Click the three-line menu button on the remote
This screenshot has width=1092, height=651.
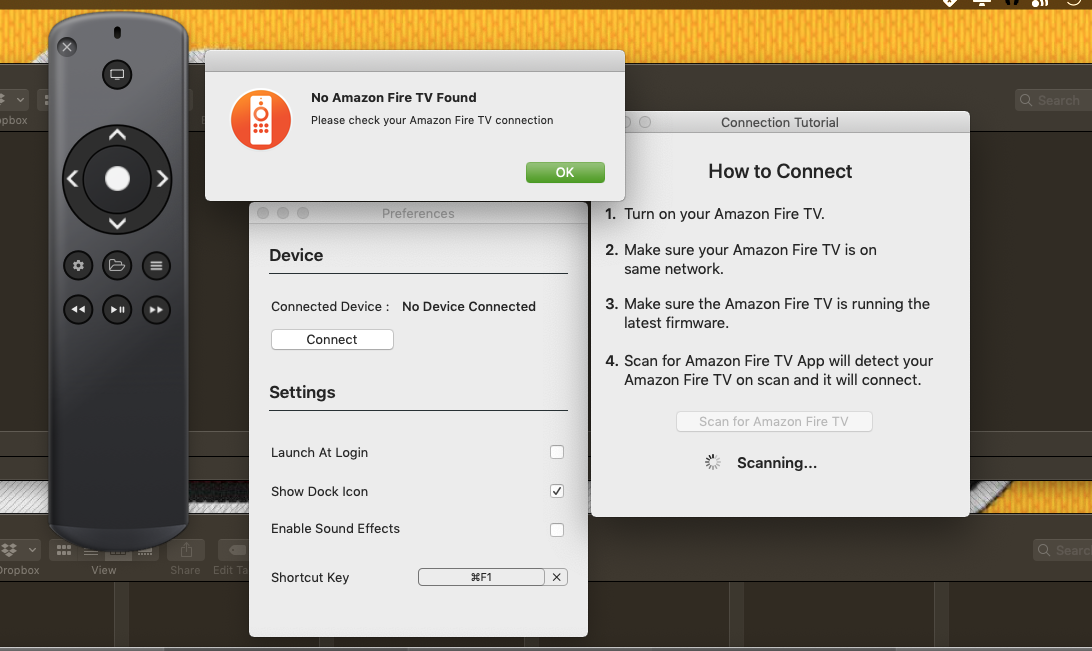[x=156, y=265]
